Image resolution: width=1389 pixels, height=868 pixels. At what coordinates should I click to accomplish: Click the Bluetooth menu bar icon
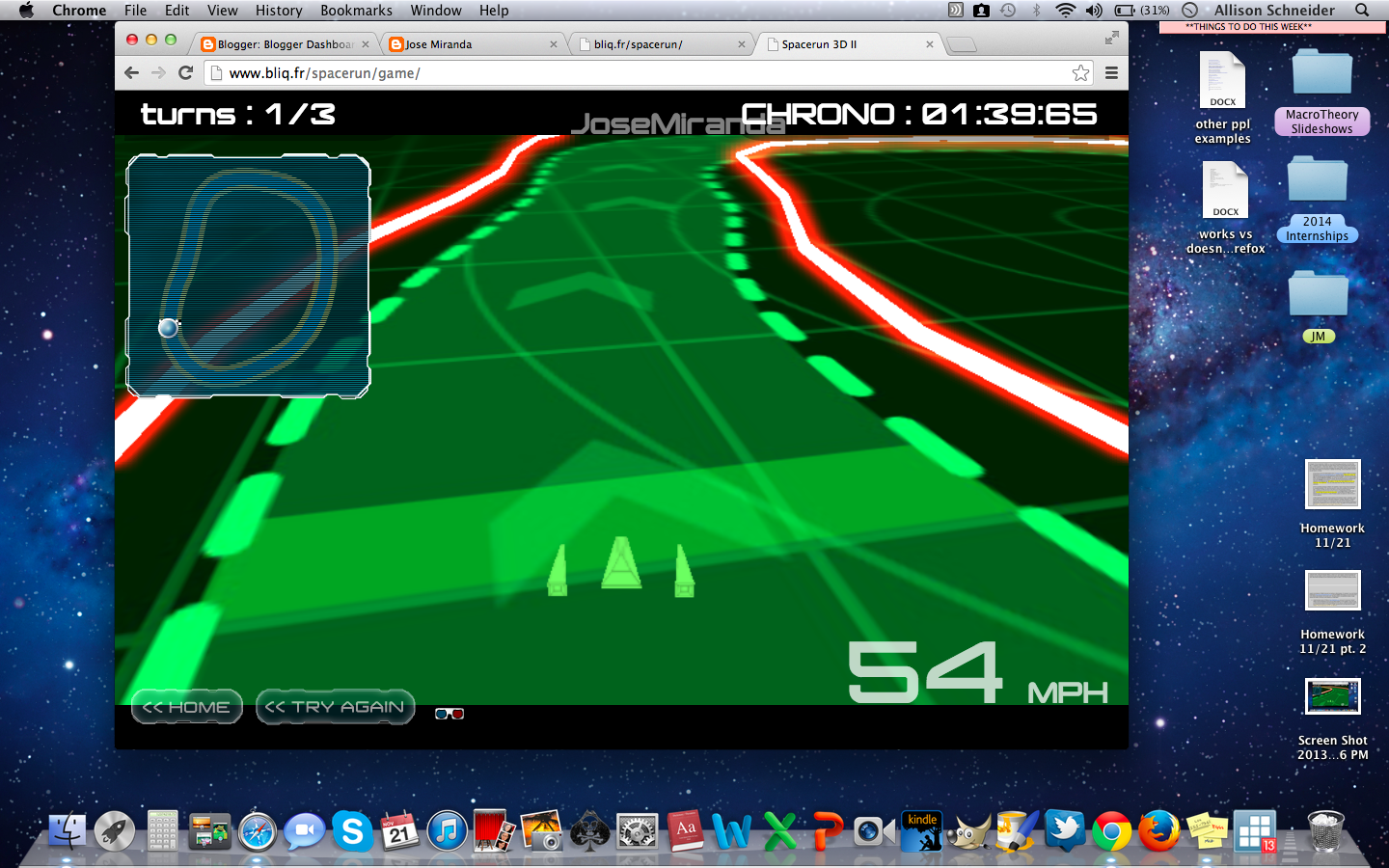point(1037,10)
